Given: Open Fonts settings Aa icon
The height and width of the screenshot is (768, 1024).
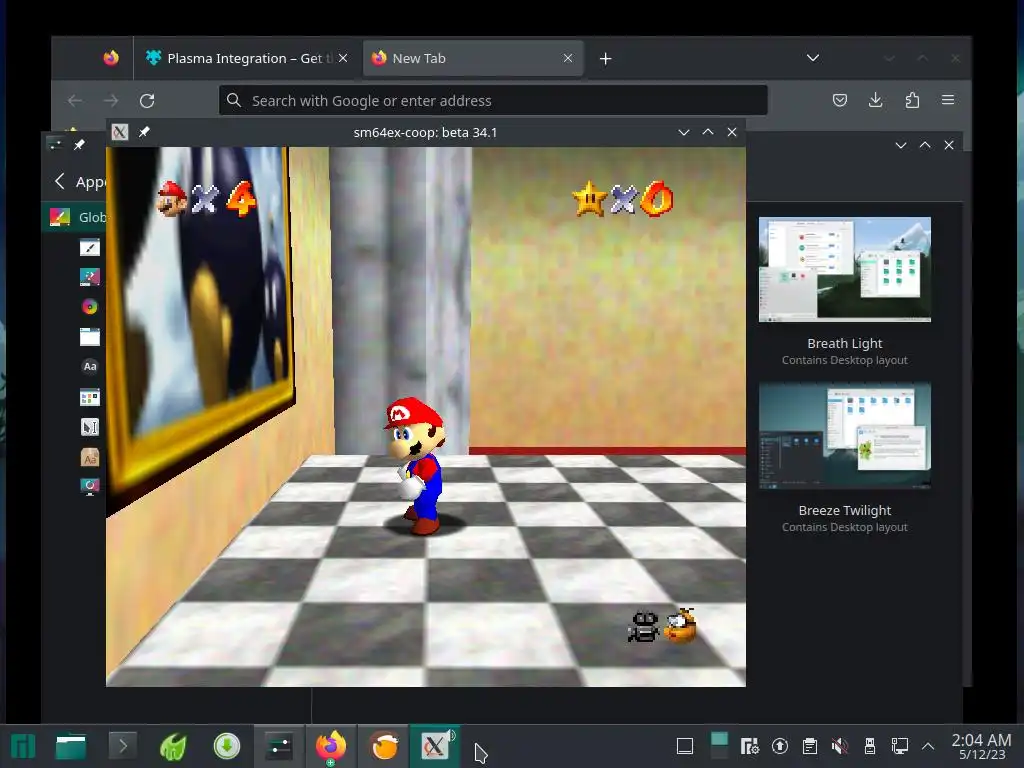Looking at the screenshot, I should point(89,366).
